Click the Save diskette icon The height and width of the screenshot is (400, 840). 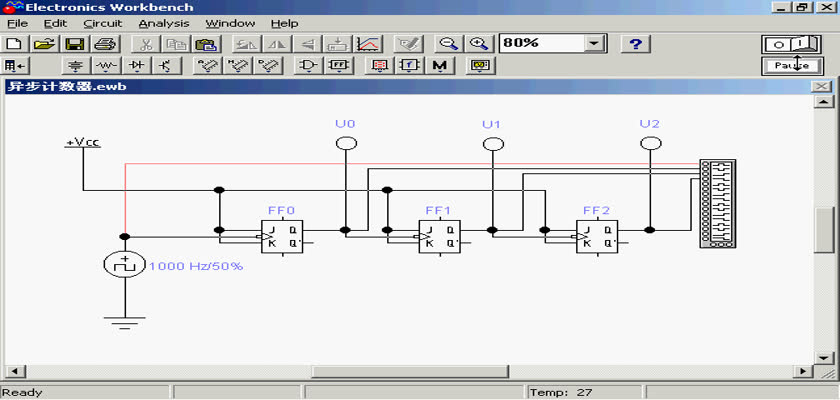coord(74,44)
